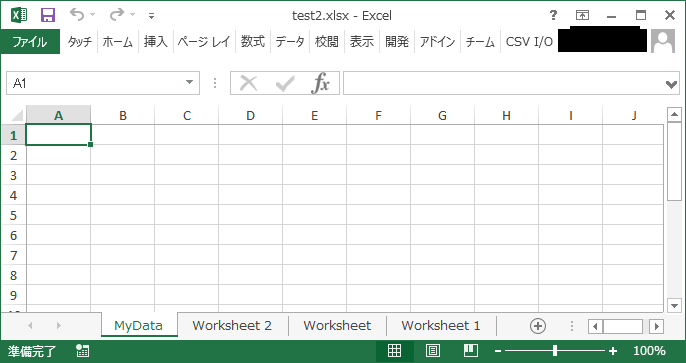
Task: Go to the 数式 ribbon tab
Action: pos(253,42)
